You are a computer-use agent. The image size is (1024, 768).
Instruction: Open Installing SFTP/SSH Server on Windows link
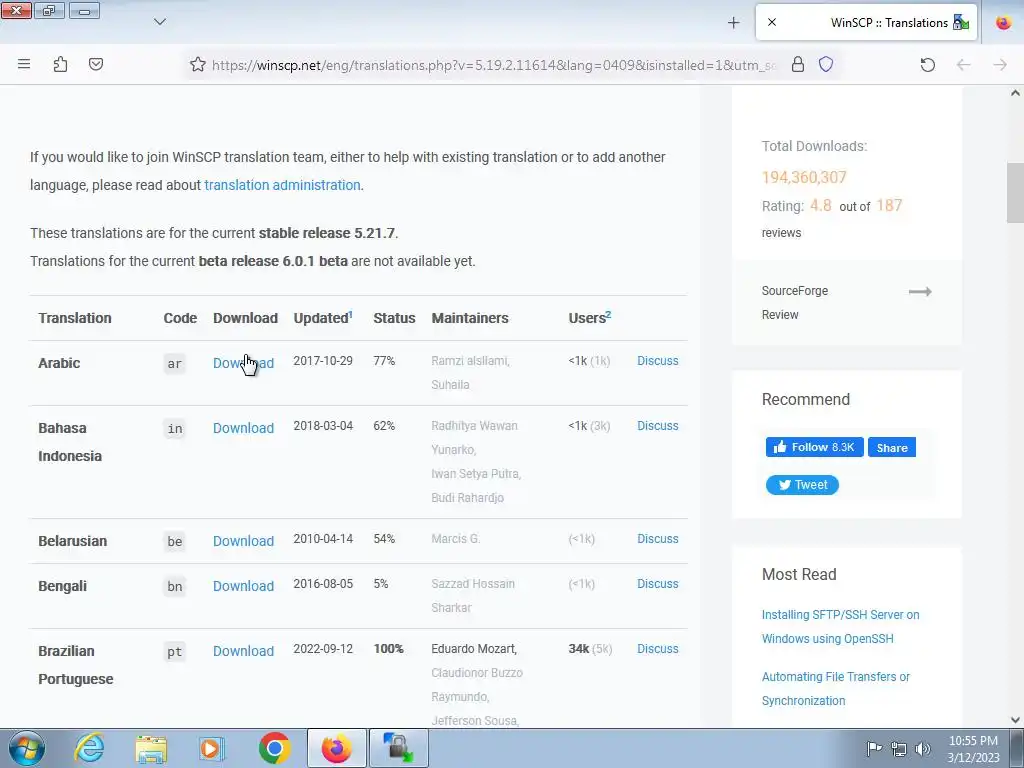(840, 627)
